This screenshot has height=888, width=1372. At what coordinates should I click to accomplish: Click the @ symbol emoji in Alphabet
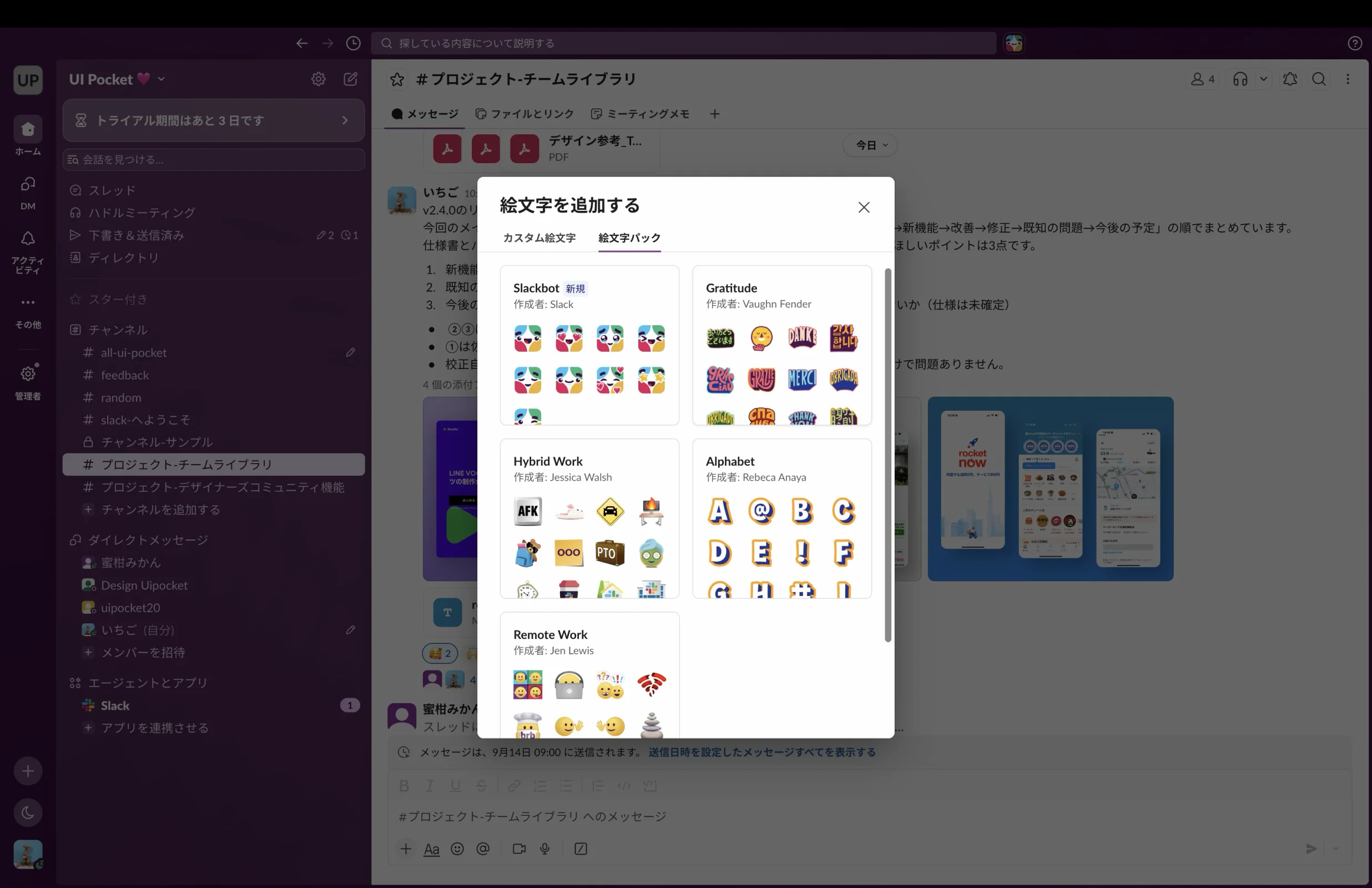click(761, 511)
